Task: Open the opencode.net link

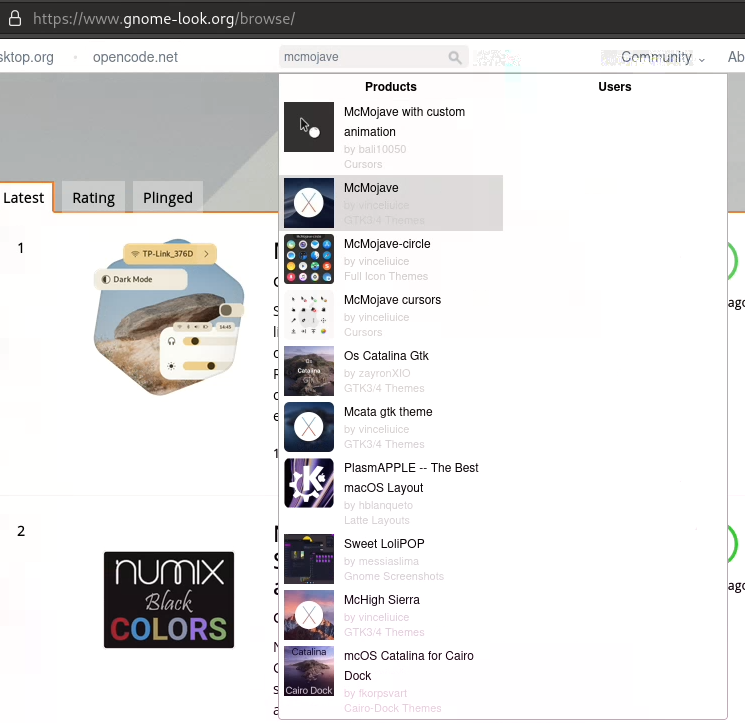Action: (x=135, y=57)
